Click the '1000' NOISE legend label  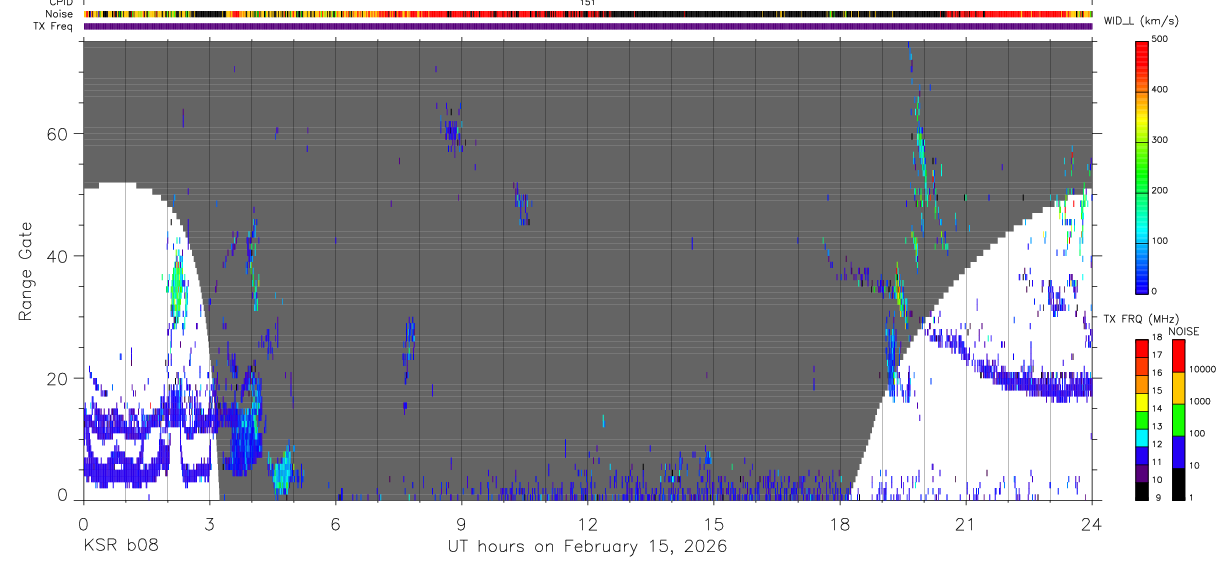(1198, 401)
